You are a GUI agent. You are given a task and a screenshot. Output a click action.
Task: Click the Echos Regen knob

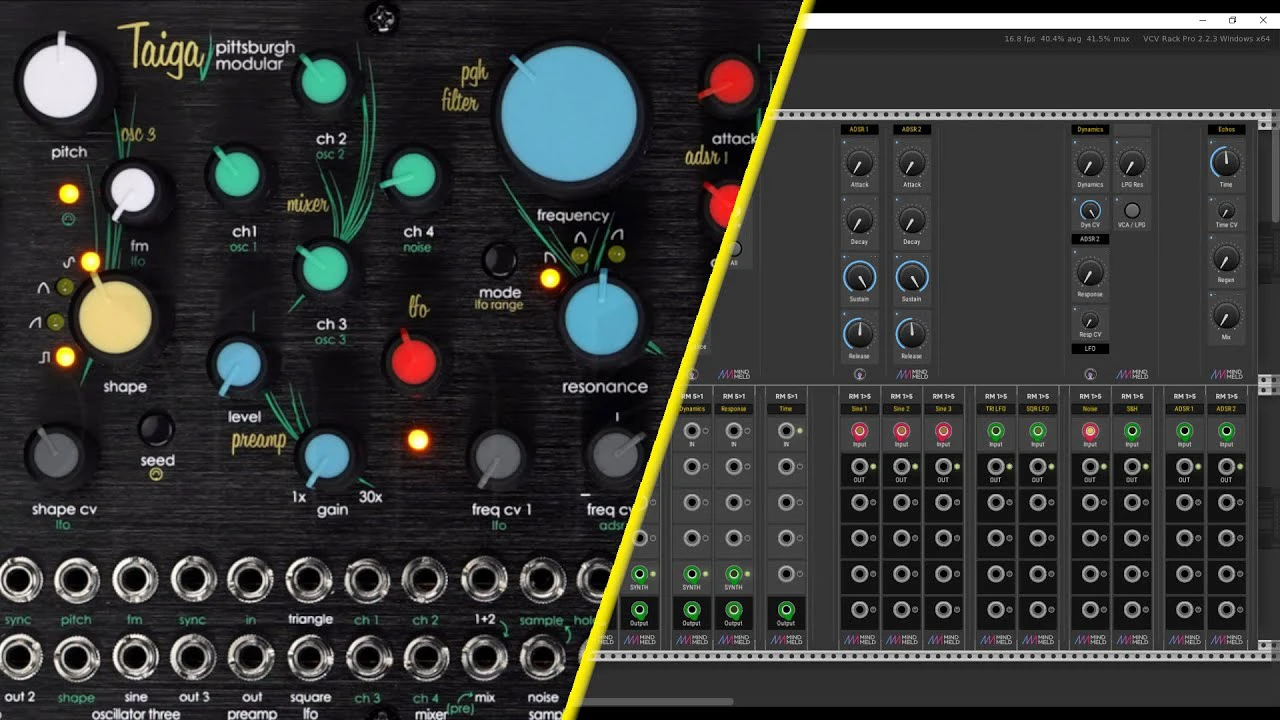point(1226,259)
